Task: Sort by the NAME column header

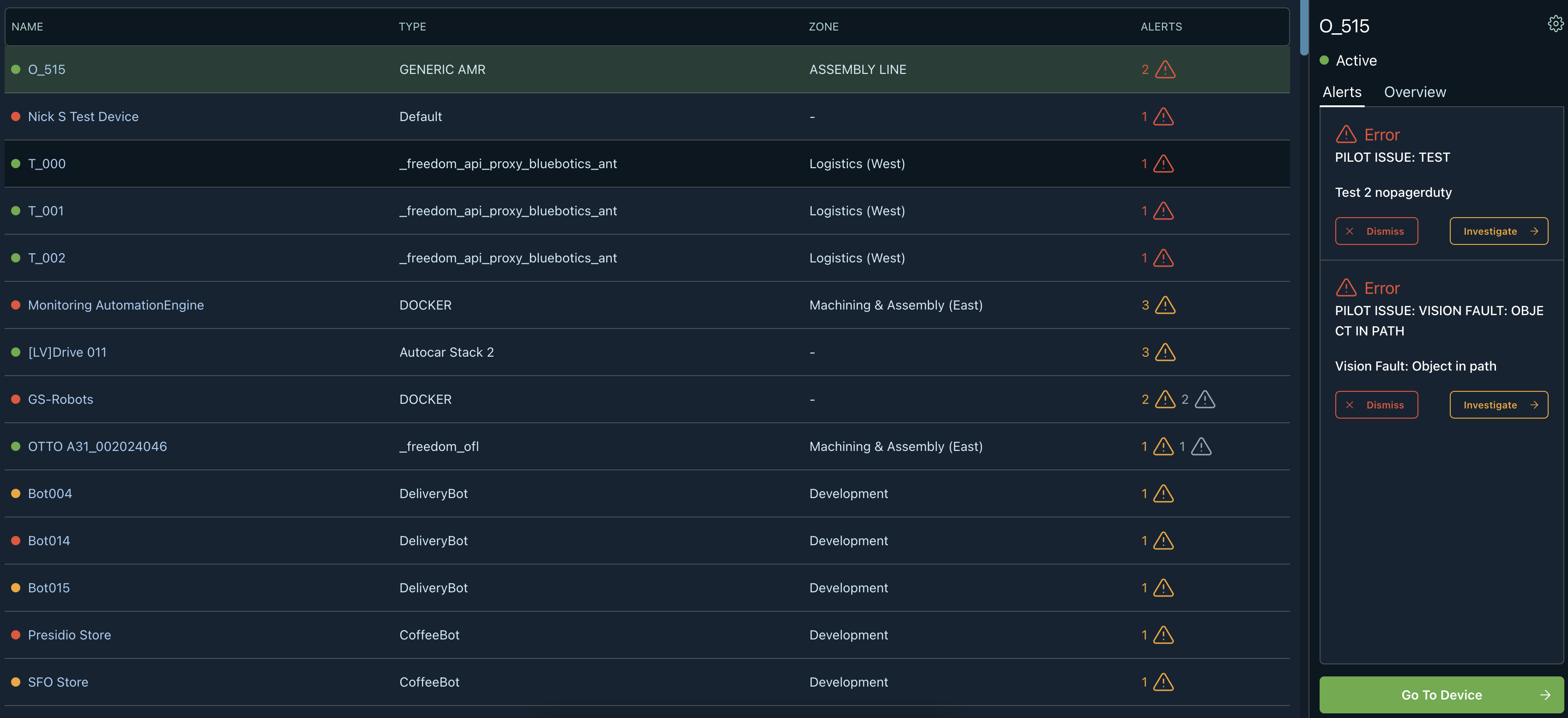Action: pos(27,27)
